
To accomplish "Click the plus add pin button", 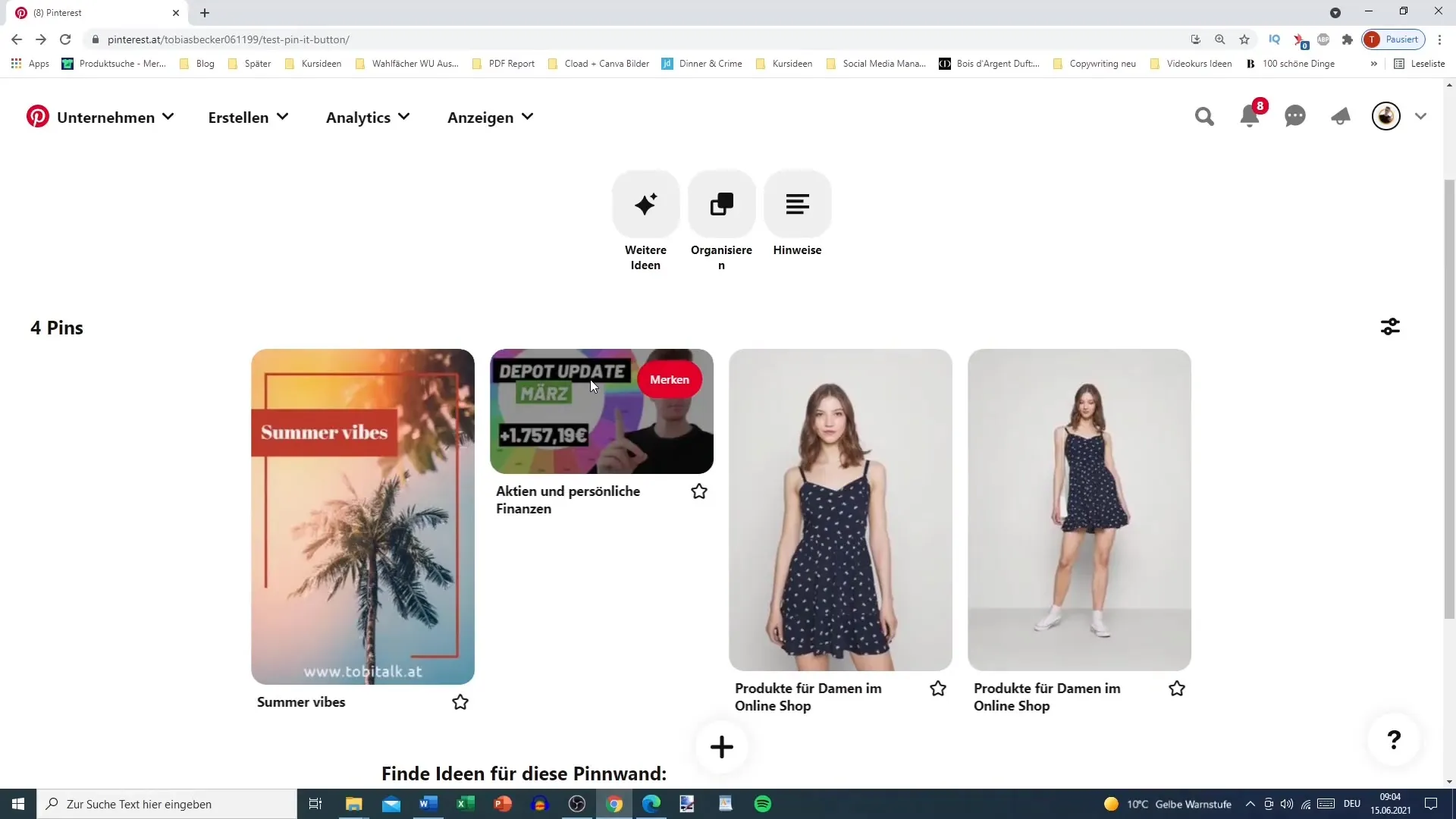I will click(722, 746).
